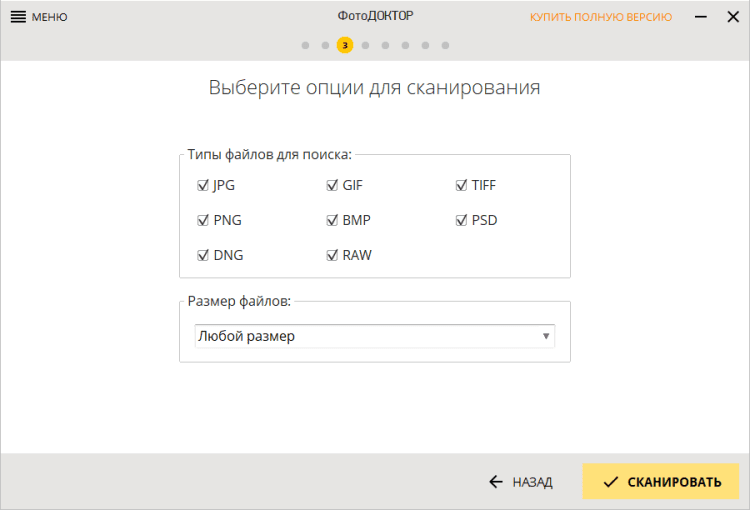Disable TIFF file search

tap(461, 185)
